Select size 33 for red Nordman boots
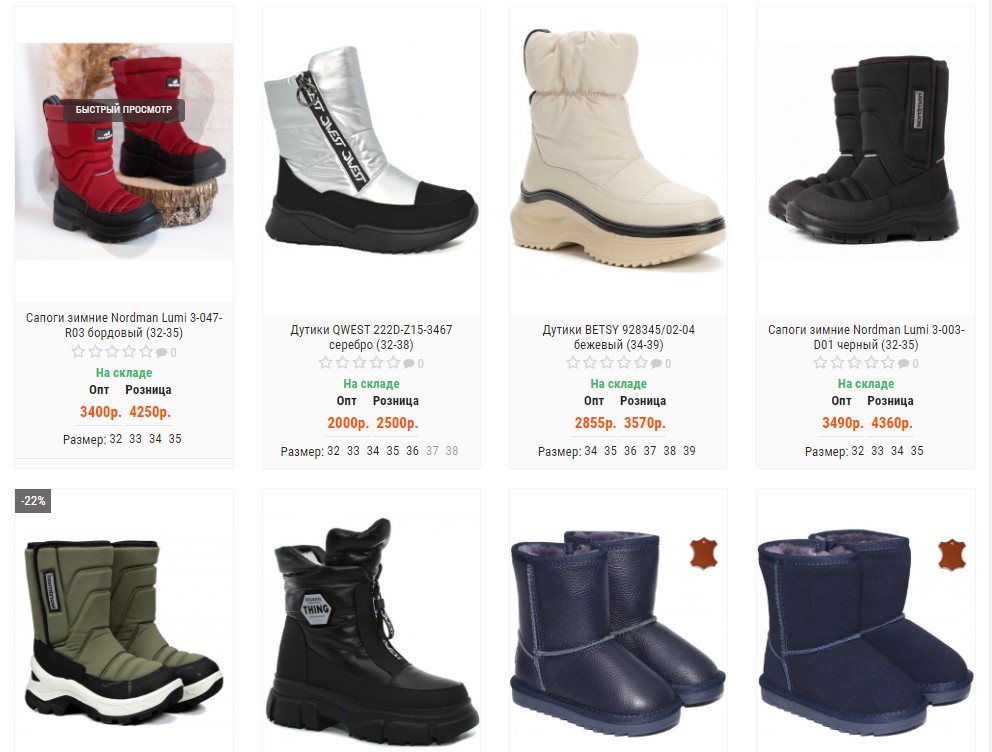 [135, 439]
